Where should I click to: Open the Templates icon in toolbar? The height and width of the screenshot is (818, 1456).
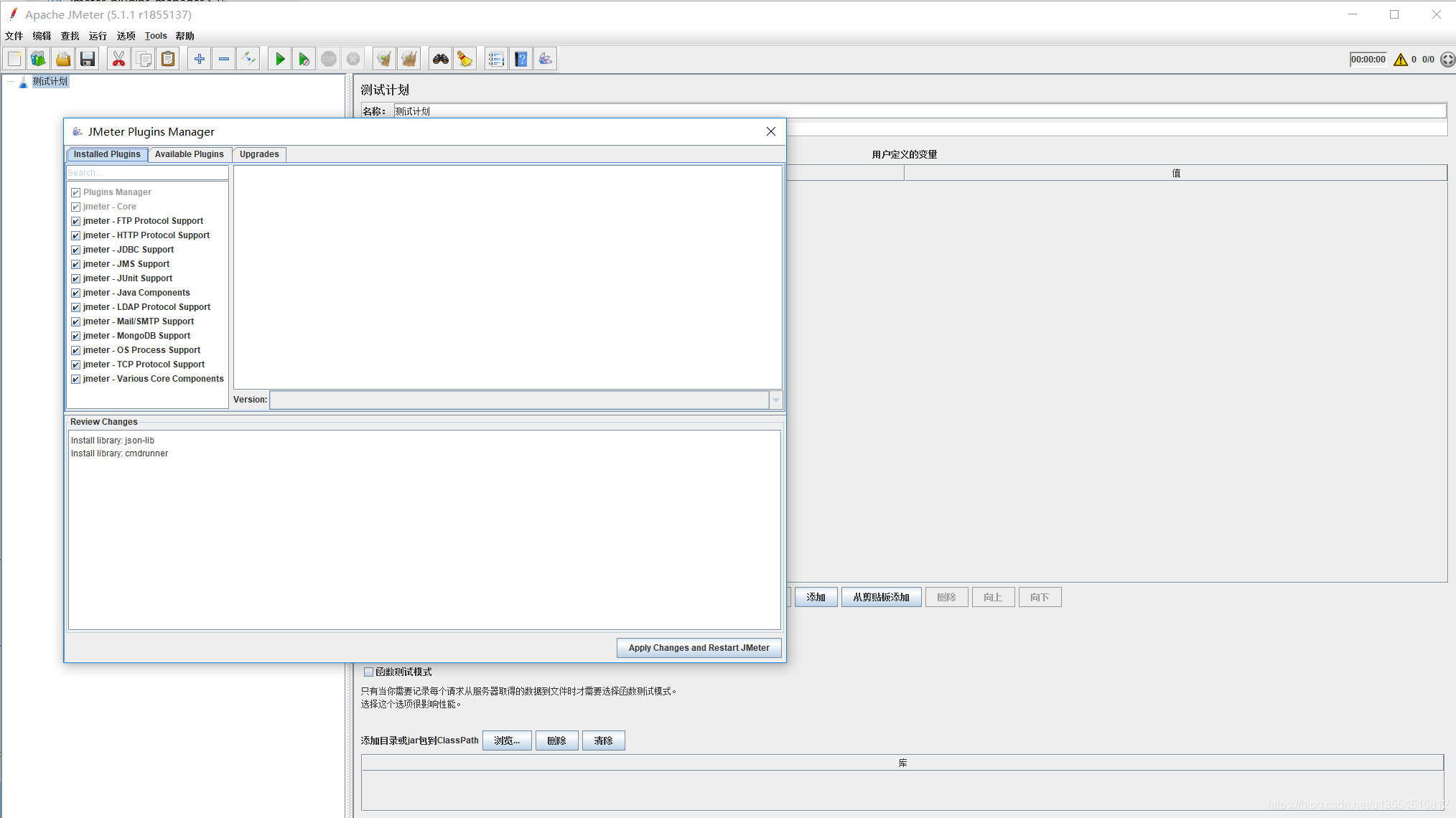(x=39, y=59)
